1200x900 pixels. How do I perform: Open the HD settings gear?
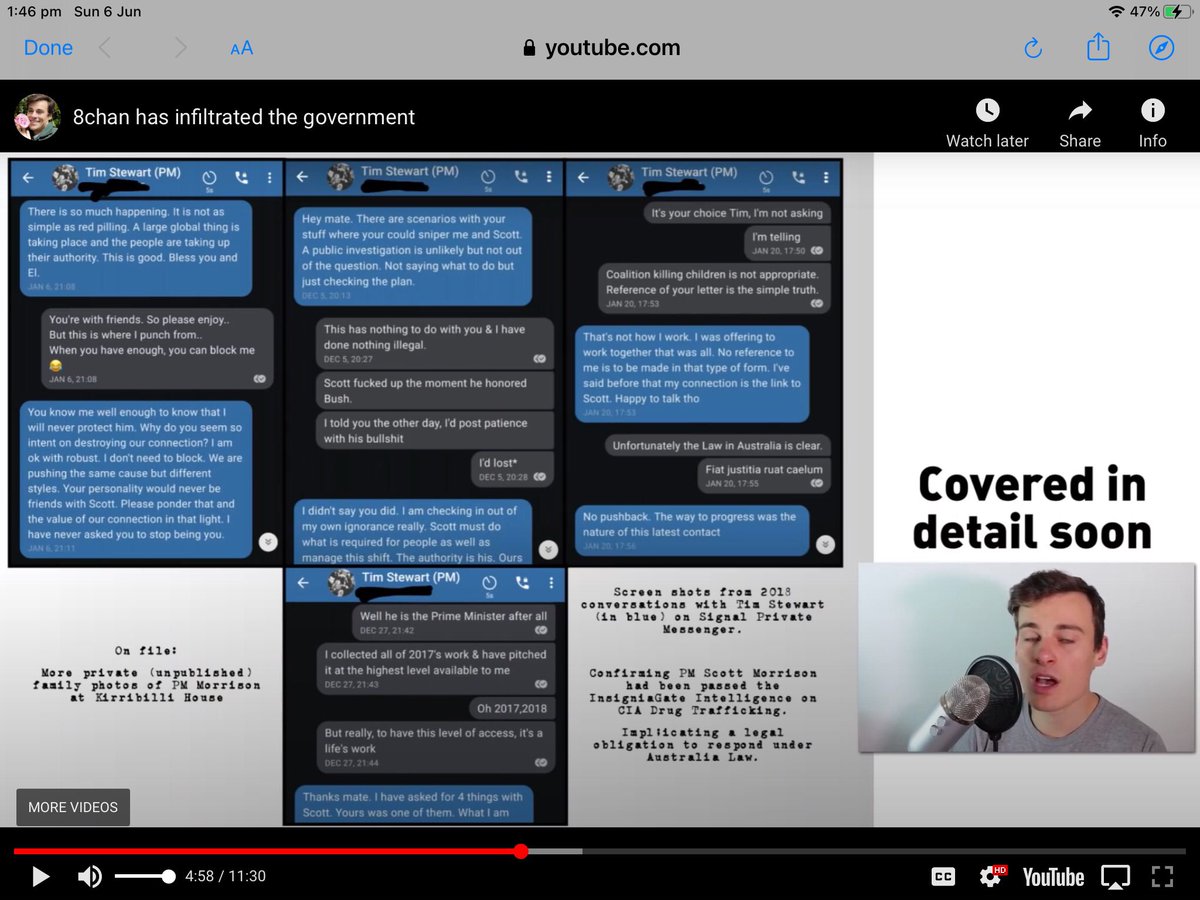coord(992,877)
